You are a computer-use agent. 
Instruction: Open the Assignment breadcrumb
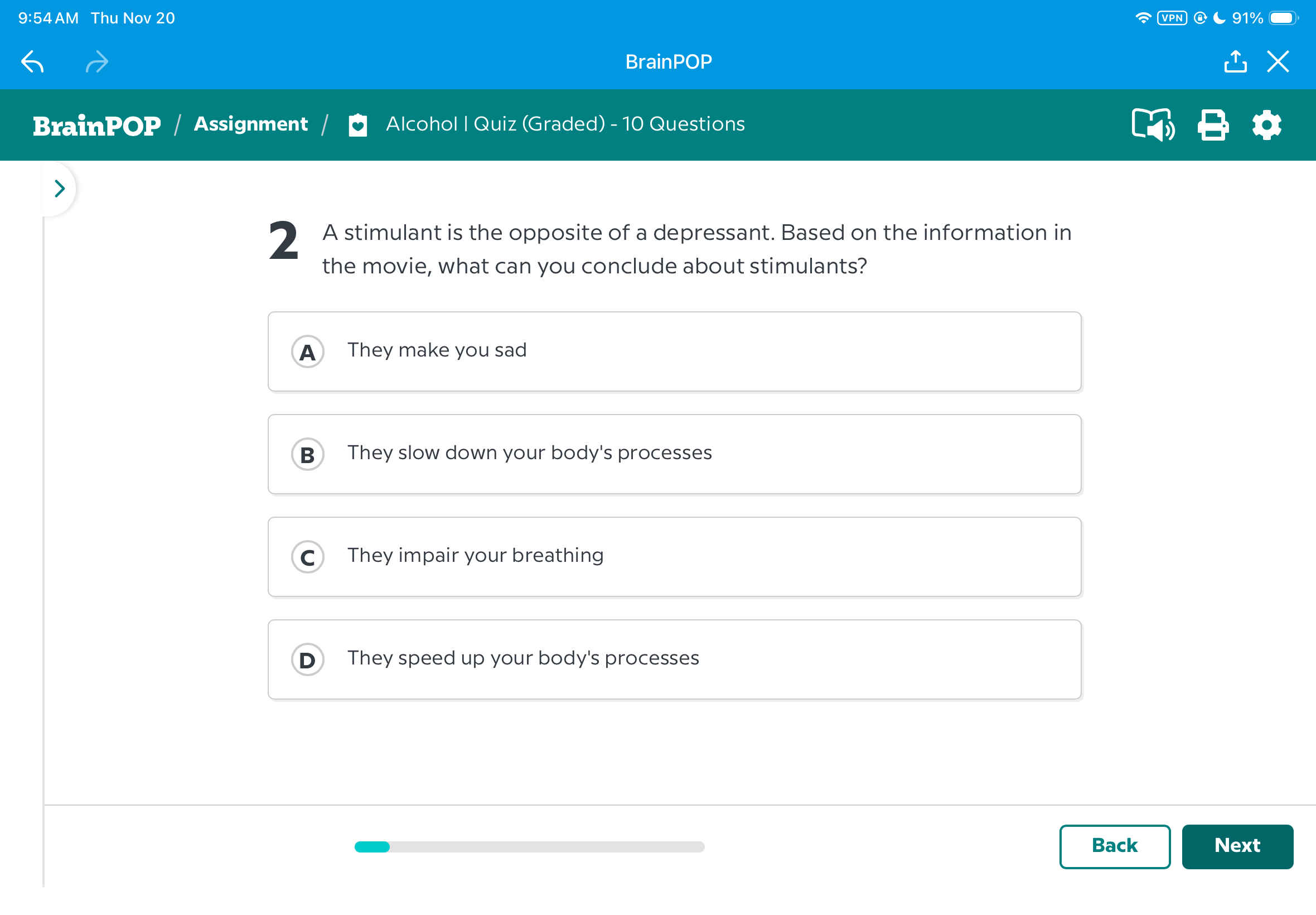(x=250, y=124)
